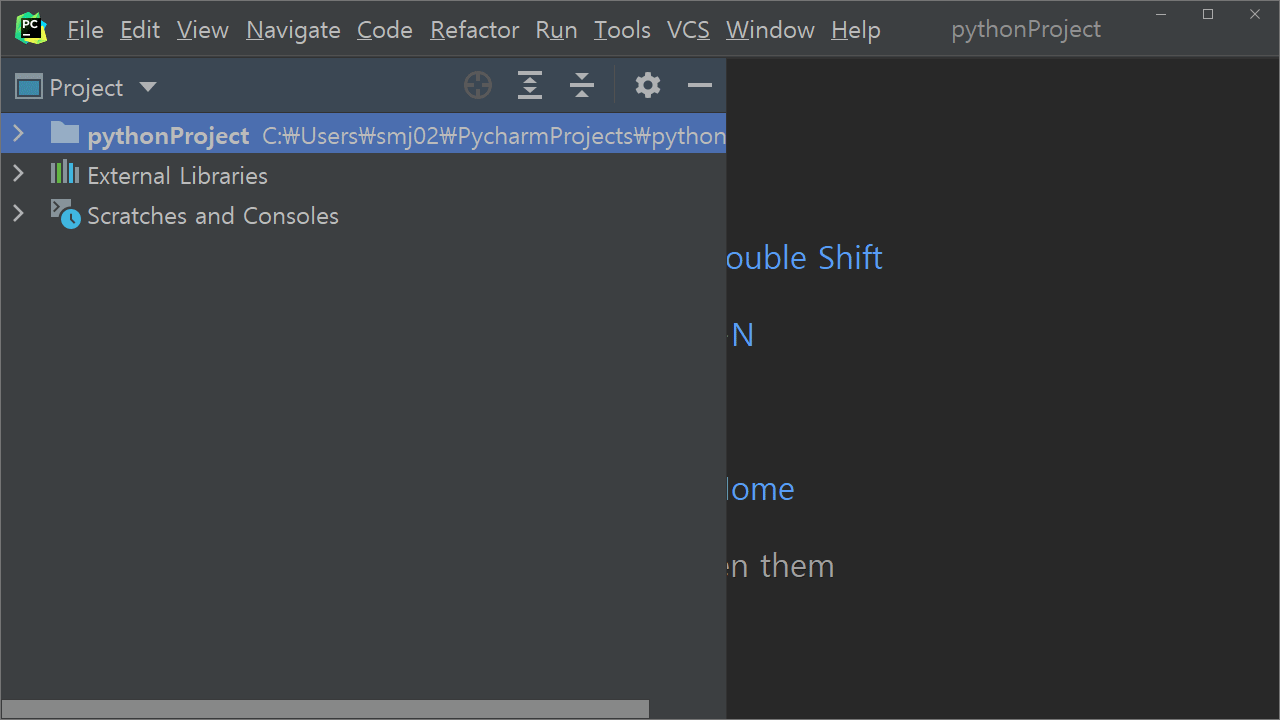
Task: Click the External Libraries bars icon
Action: point(65,173)
